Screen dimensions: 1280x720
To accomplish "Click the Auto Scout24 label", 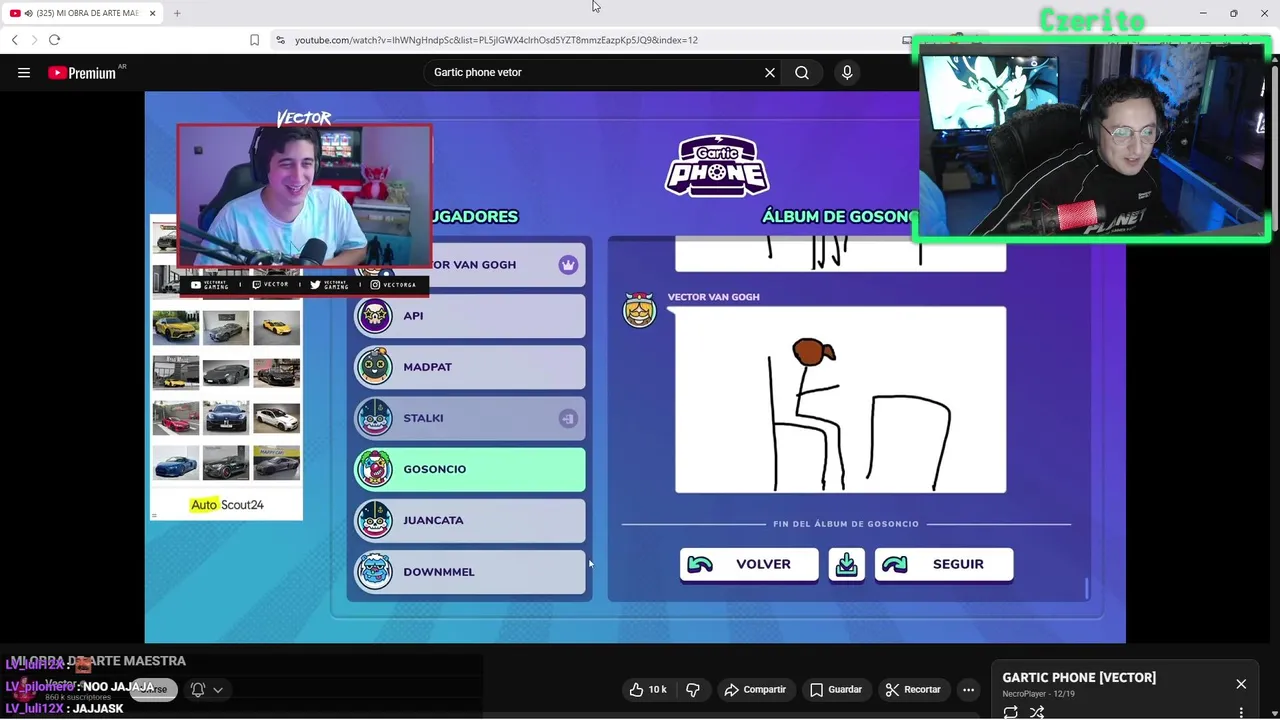I will 227,505.
